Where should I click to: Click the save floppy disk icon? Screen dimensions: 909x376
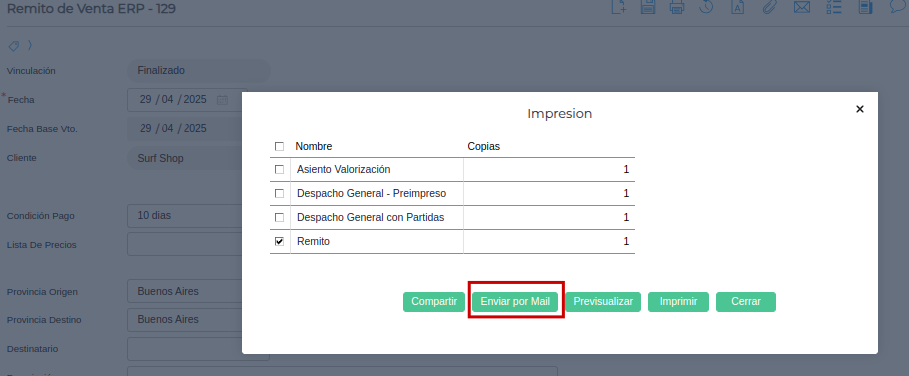648,7
